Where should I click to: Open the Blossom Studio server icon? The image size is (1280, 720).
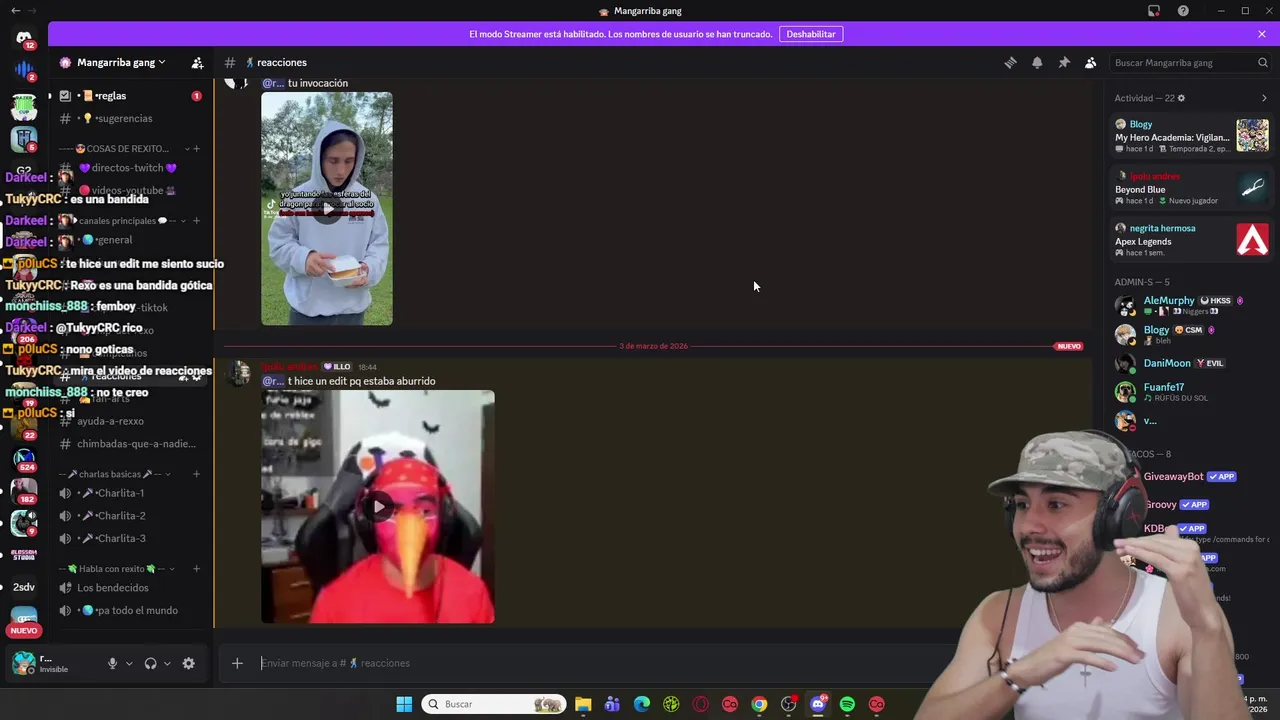coord(24,555)
